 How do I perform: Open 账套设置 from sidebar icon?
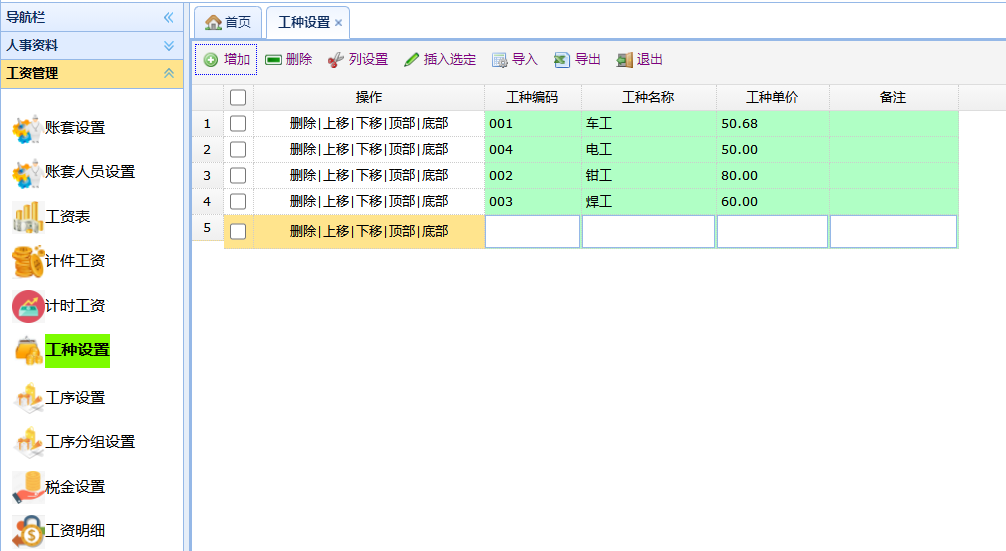(x=27, y=128)
